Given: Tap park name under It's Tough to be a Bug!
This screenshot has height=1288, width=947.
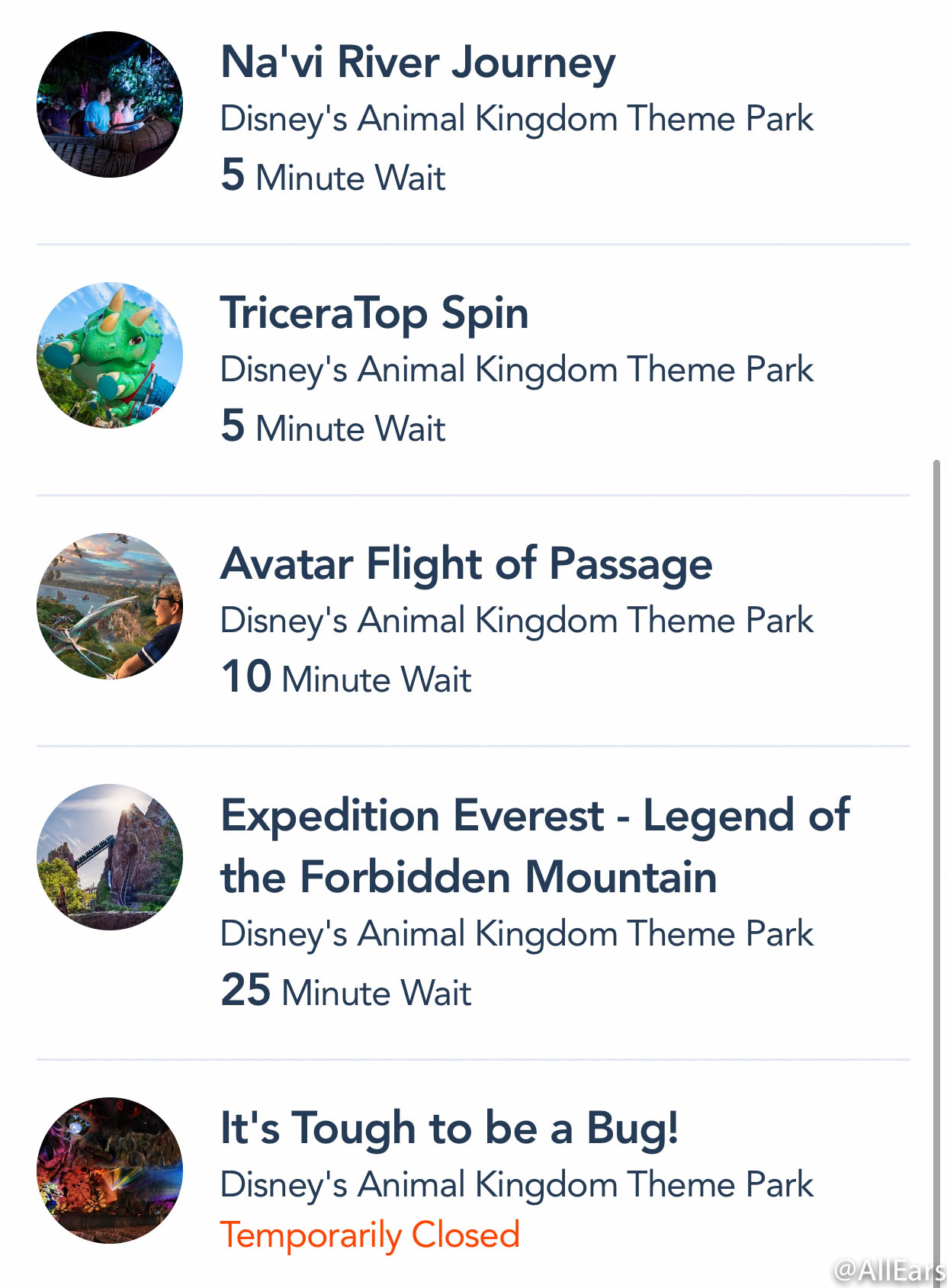Looking at the screenshot, I should coord(517,1186).
